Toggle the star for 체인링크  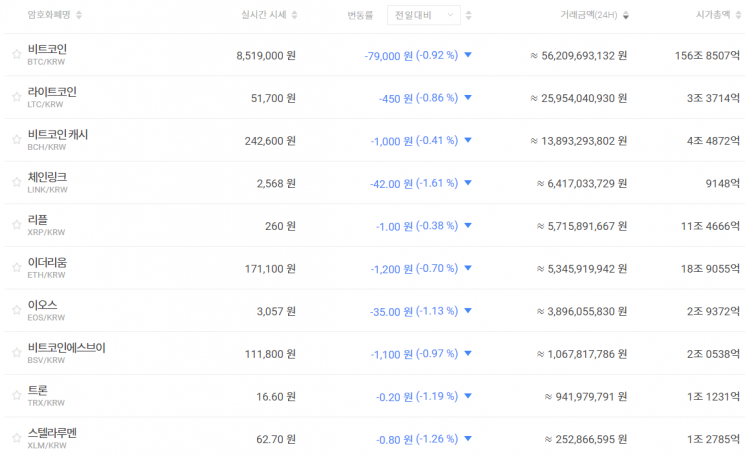tap(17, 182)
